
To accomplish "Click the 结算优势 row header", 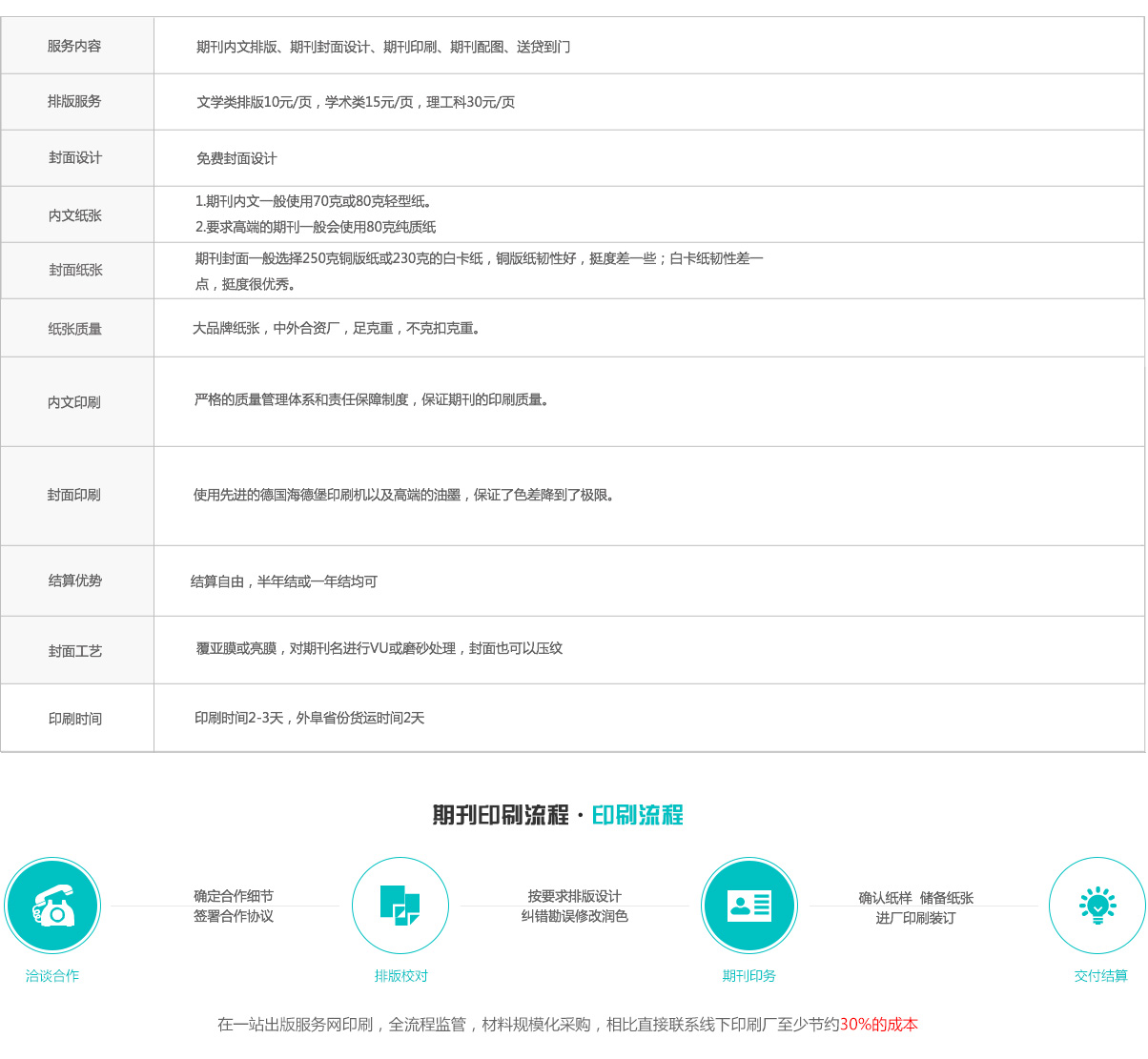I will coord(75,580).
